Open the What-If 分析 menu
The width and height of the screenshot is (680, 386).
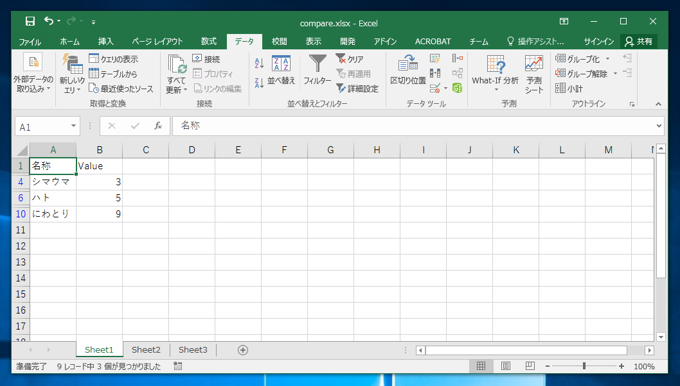pyautogui.click(x=495, y=73)
